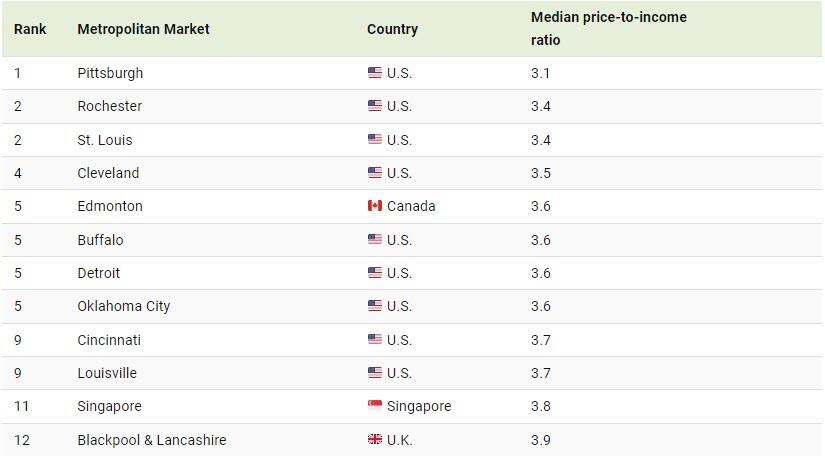Click the Metropolitan Market column header
825x460 pixels.
[143, 29]
